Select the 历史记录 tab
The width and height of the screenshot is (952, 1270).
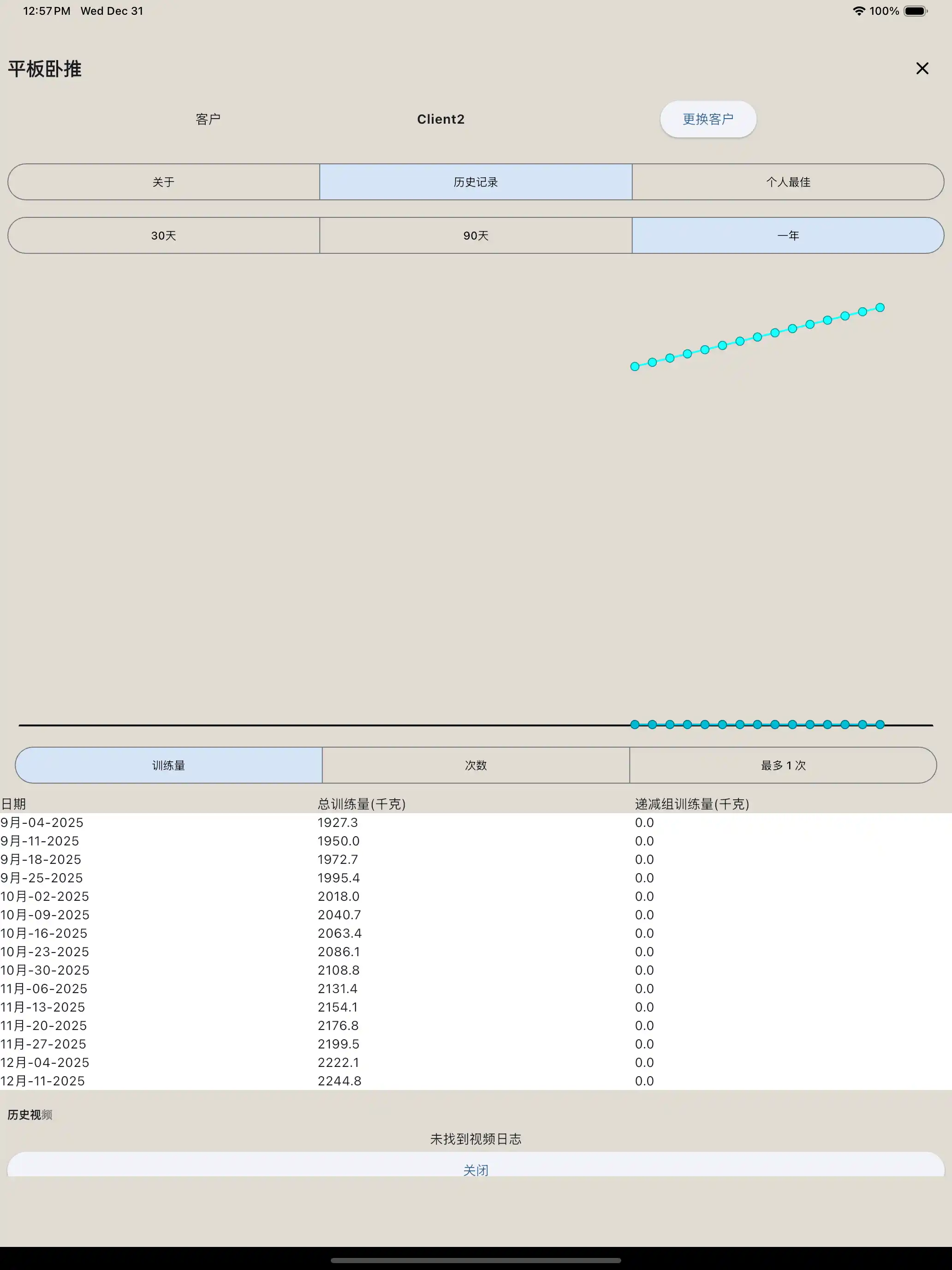pos(476,182)
